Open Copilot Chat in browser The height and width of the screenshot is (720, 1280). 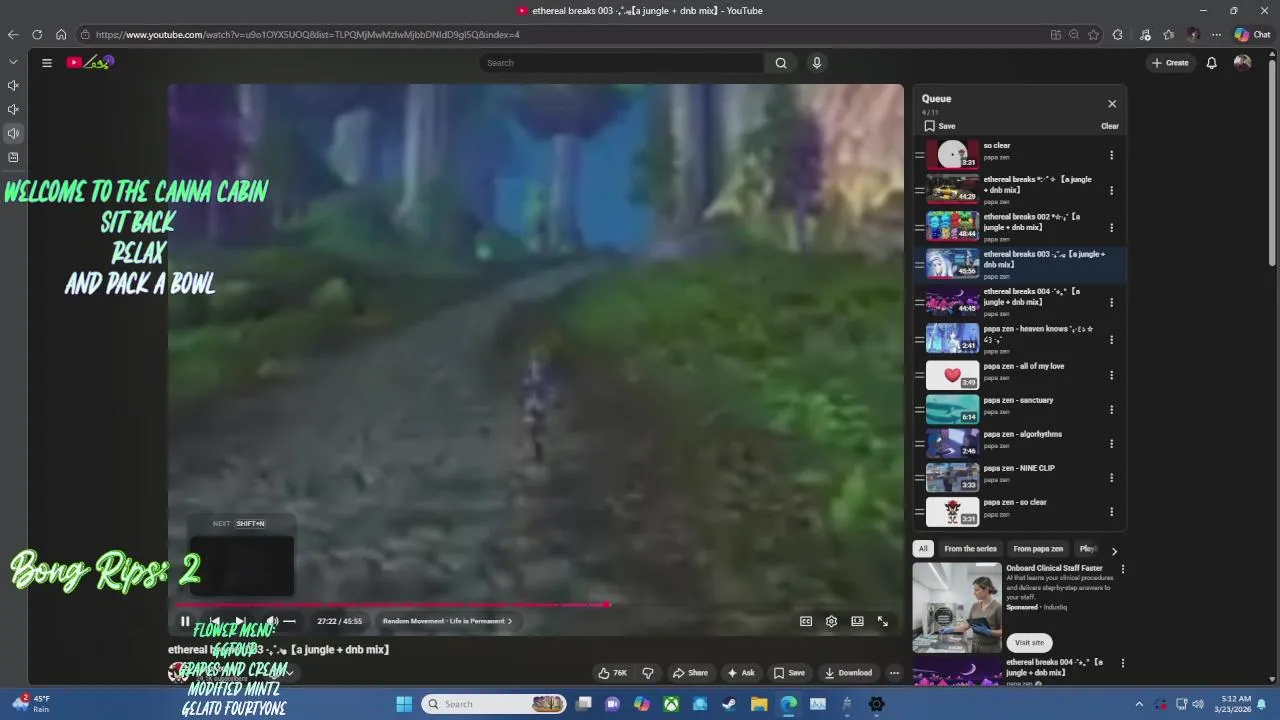point(1252,35)
